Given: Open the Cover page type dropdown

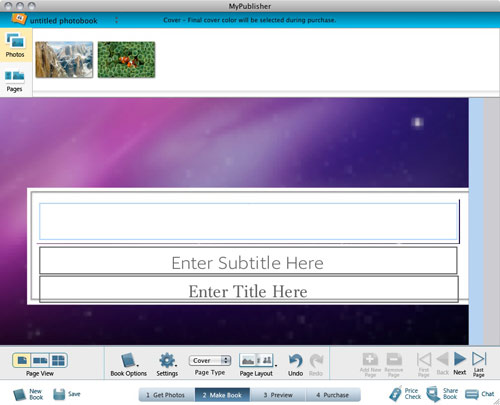Looking at the screenshot, I should (210, 360).
